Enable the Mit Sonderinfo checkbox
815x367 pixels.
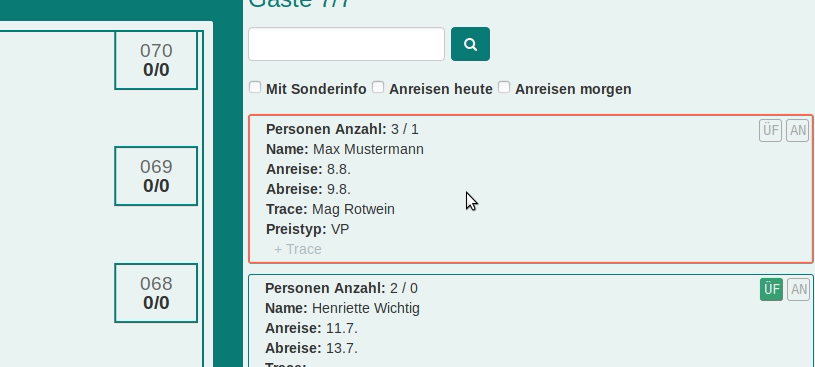point(255,87)
